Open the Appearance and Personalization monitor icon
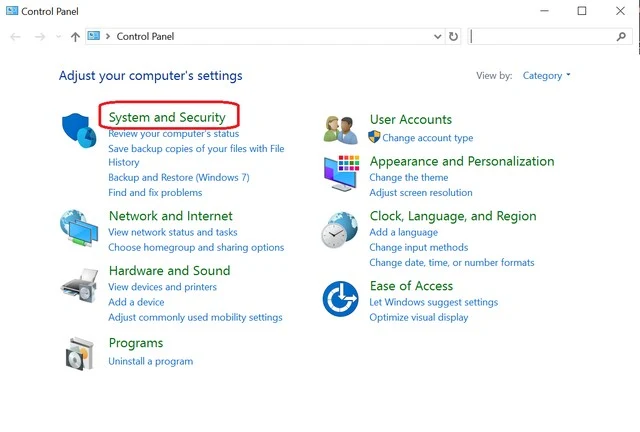The width and height of the screenshot is (640, 432). point(342,173)
